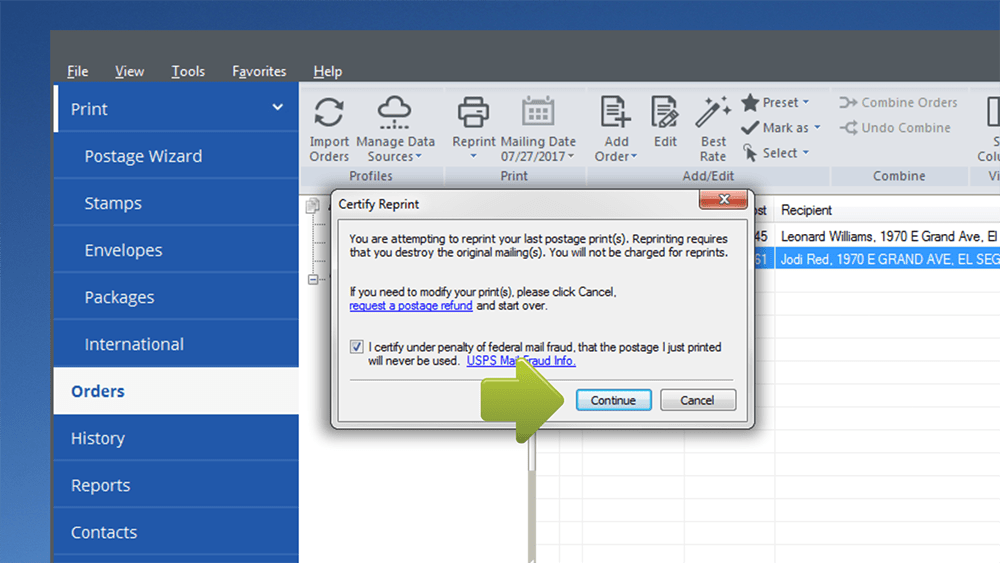Expand the Reprint dropdown arrow
This screenshot has width=1000, height=563.
tap(473, 156)
